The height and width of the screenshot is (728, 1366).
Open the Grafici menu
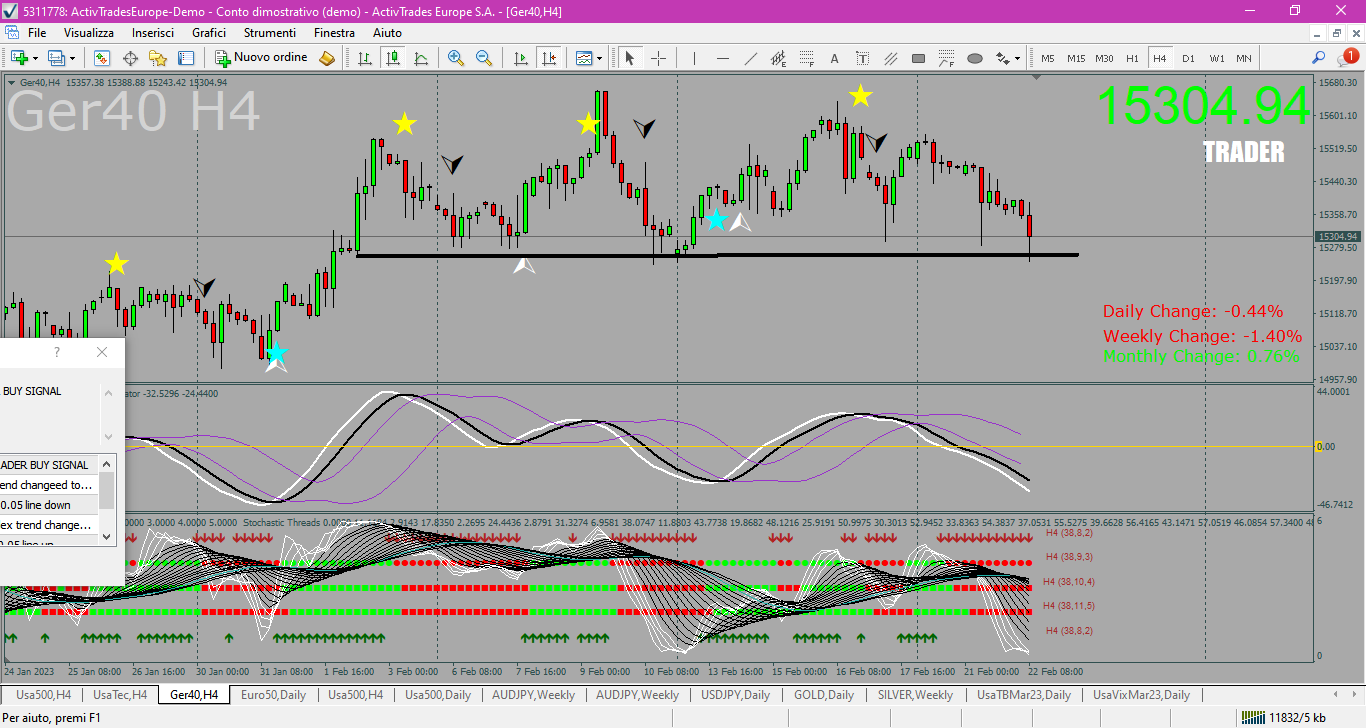[209, 33]
